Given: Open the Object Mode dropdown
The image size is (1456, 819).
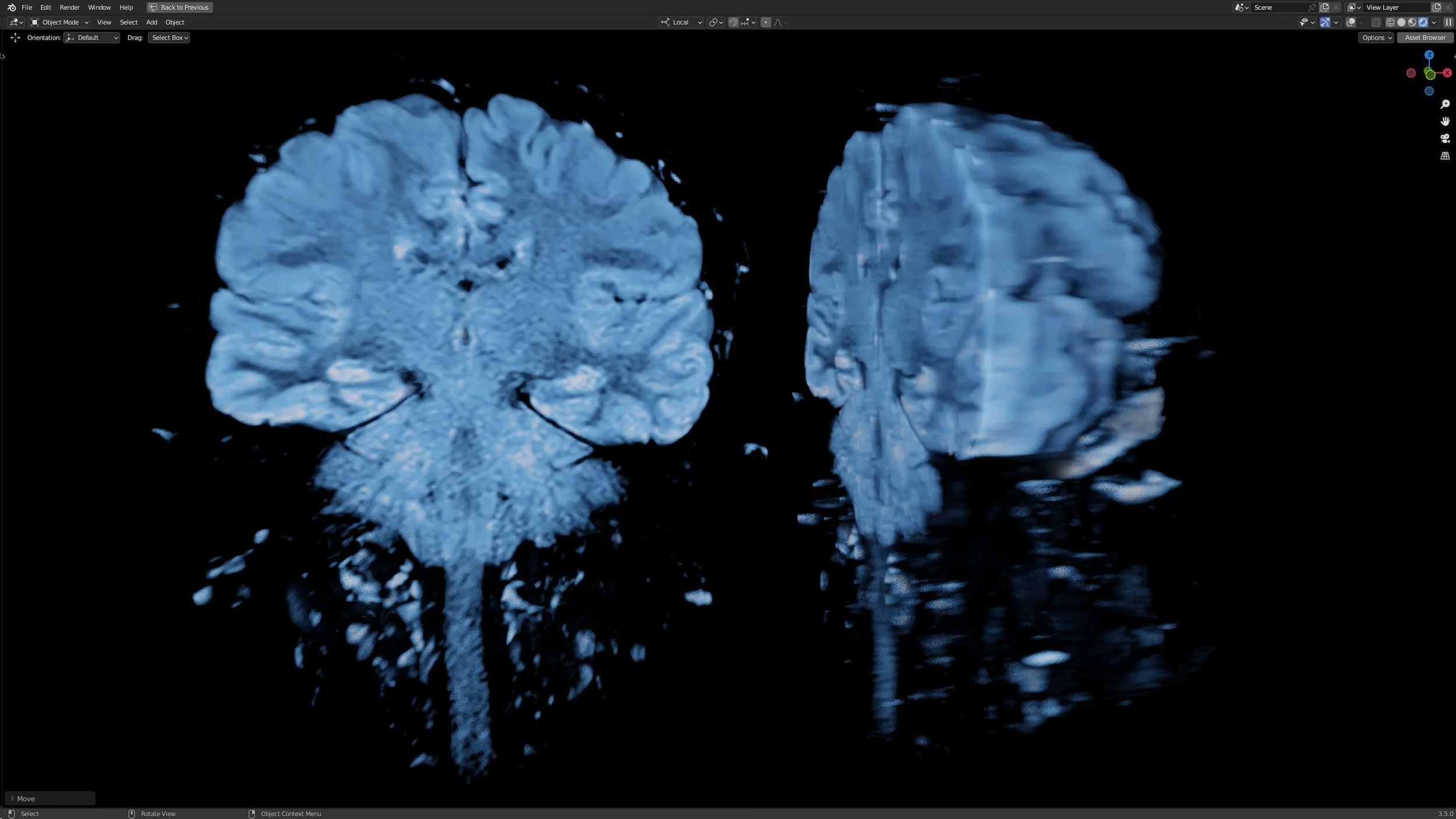Looking at the screenshot, I should [60, 22].
